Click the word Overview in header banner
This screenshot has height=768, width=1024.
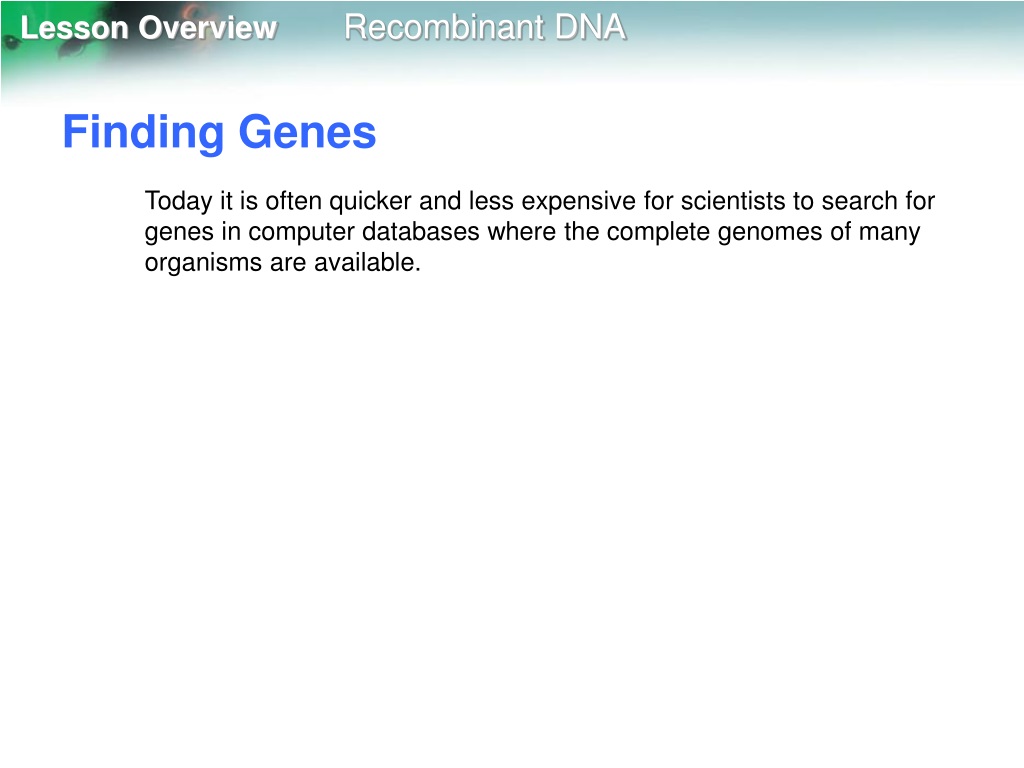point(208,28)
